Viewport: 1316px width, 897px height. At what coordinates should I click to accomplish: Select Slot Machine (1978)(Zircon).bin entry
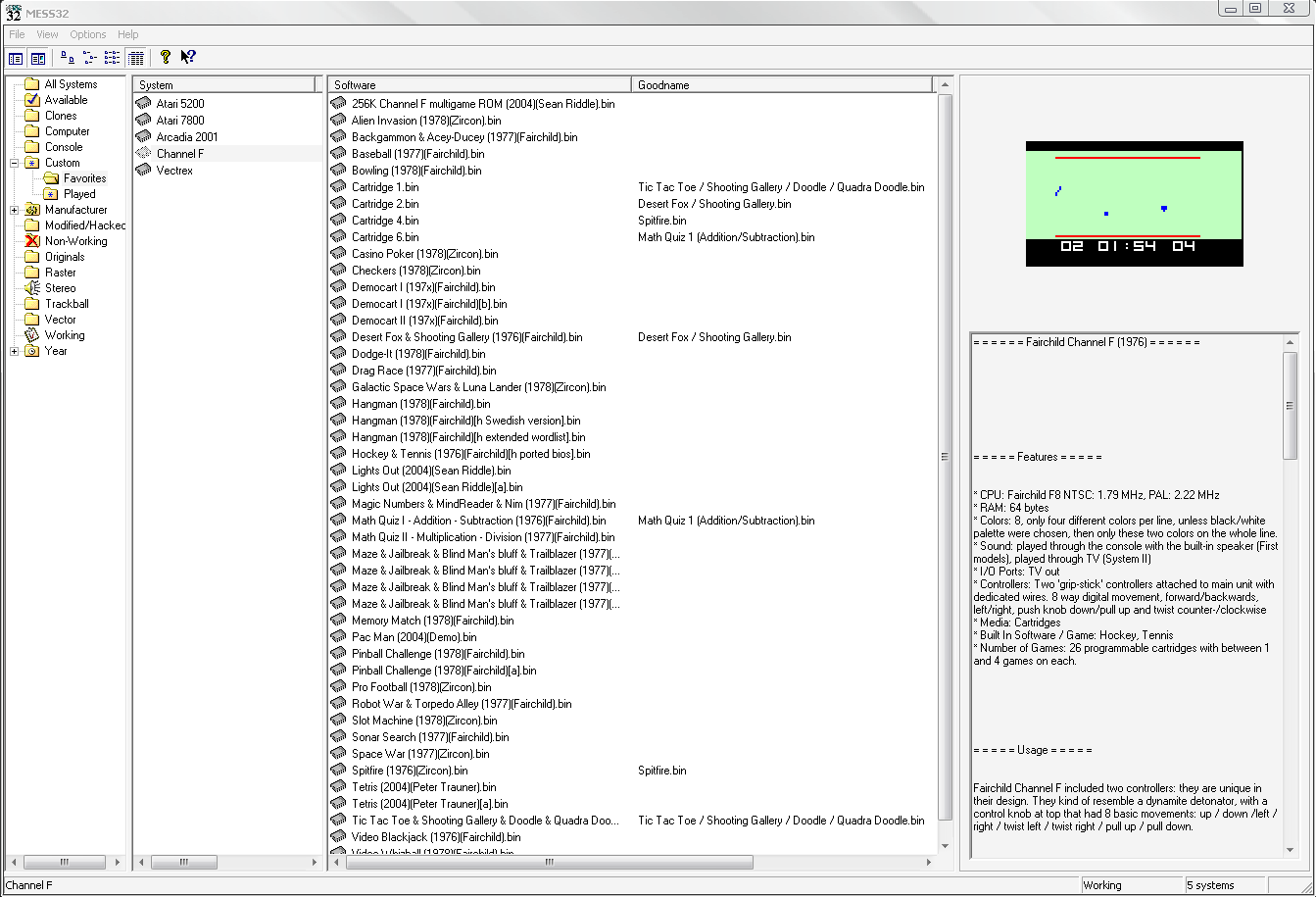click(424, 720)
